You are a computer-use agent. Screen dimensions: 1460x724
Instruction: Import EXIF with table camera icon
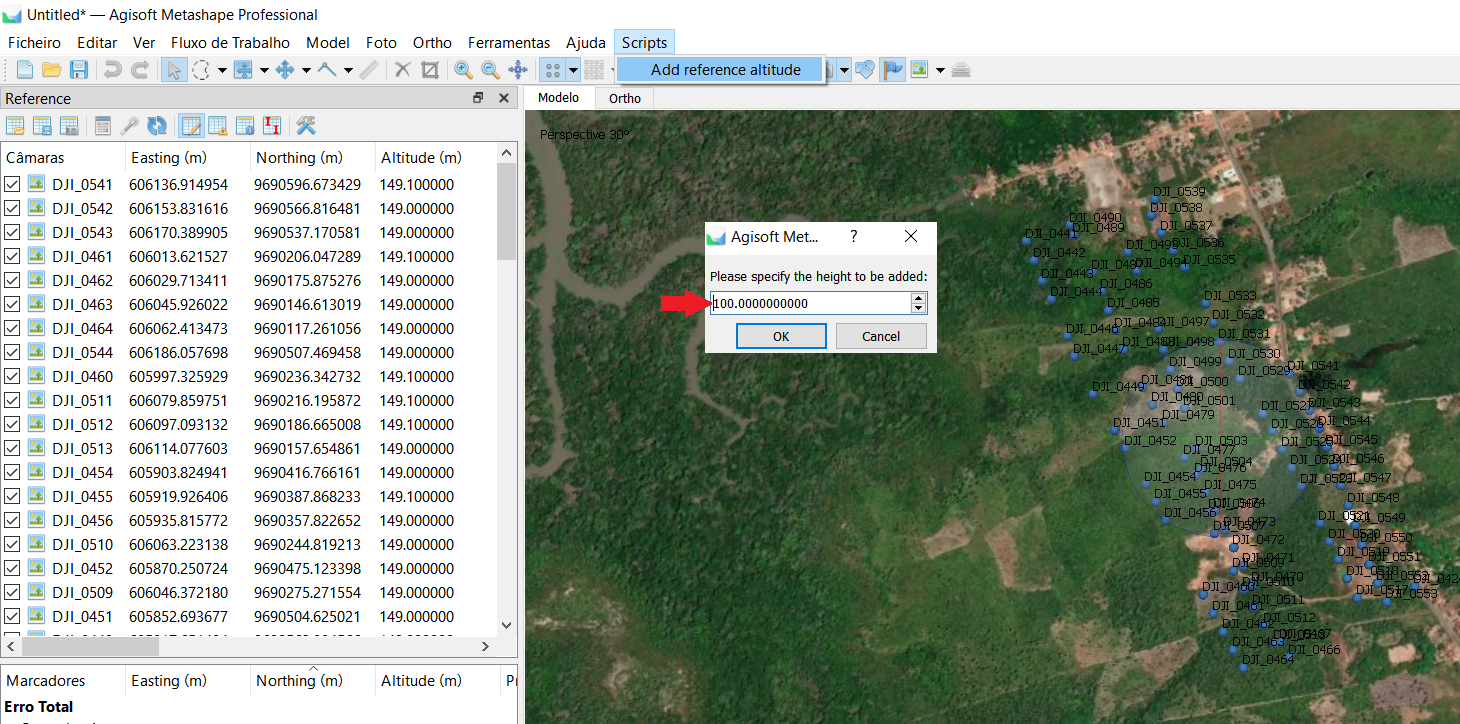click(x=69, y=126)
